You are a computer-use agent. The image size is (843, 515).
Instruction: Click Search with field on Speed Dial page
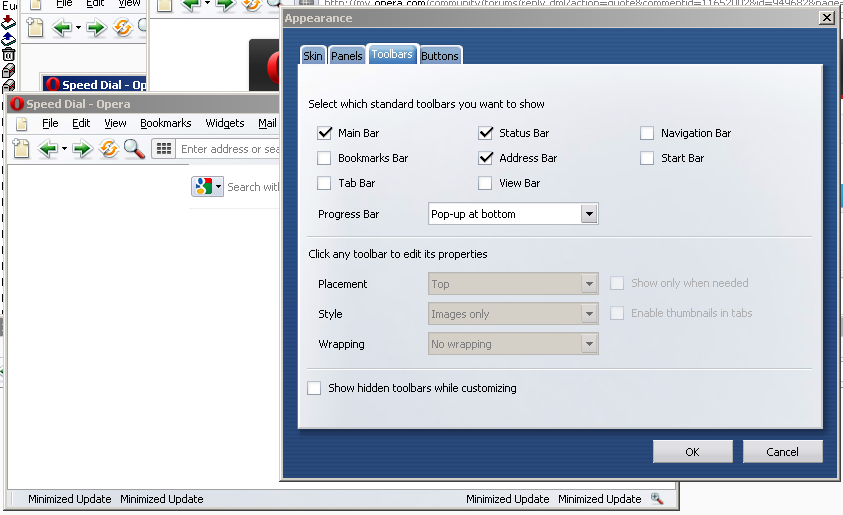[x=253, y=187]
